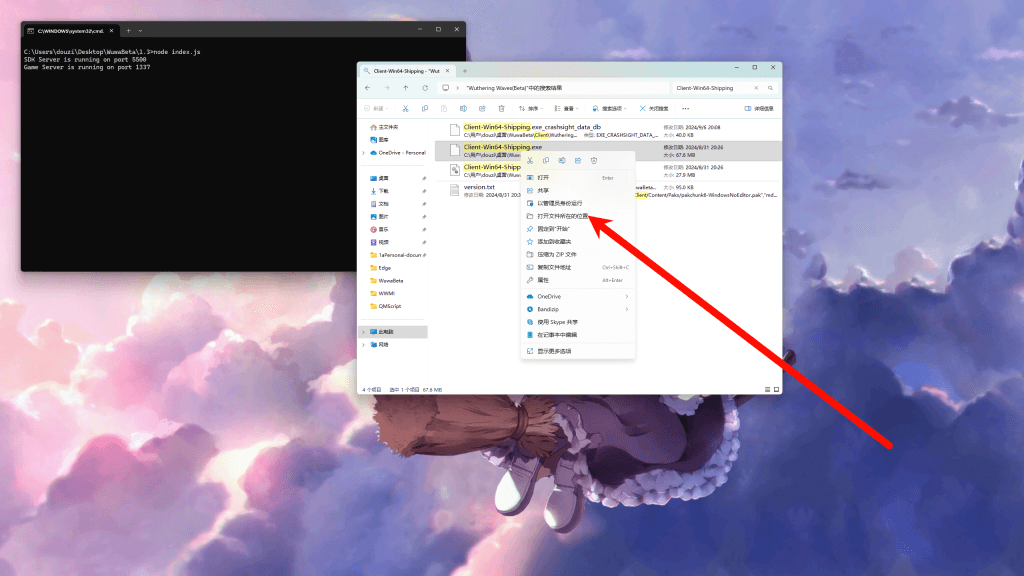Click the refresh icon in Explorer navigation bar

423,88
